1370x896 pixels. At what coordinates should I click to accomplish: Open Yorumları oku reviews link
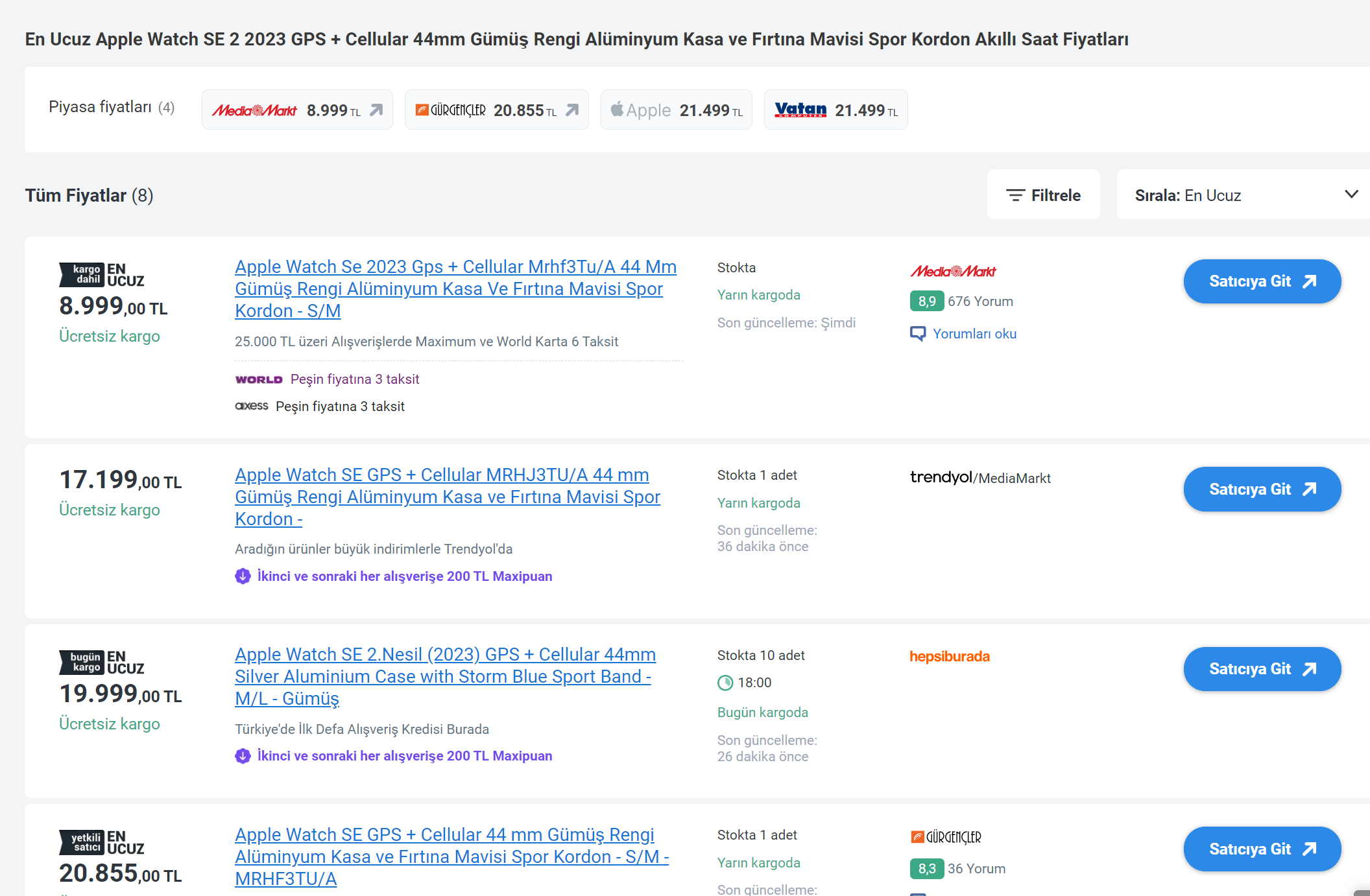tap(974, 334)
